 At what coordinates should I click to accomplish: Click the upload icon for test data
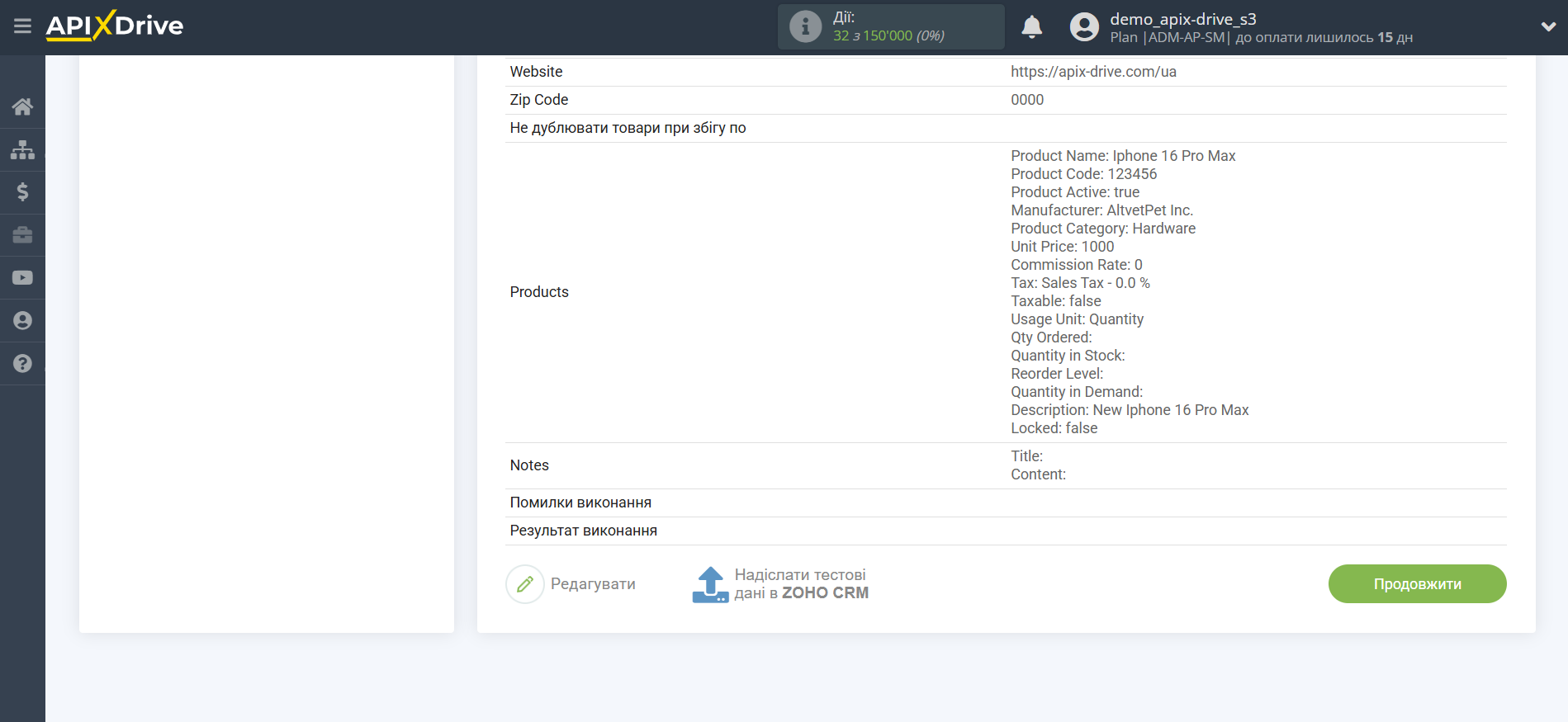pos(710,584)
